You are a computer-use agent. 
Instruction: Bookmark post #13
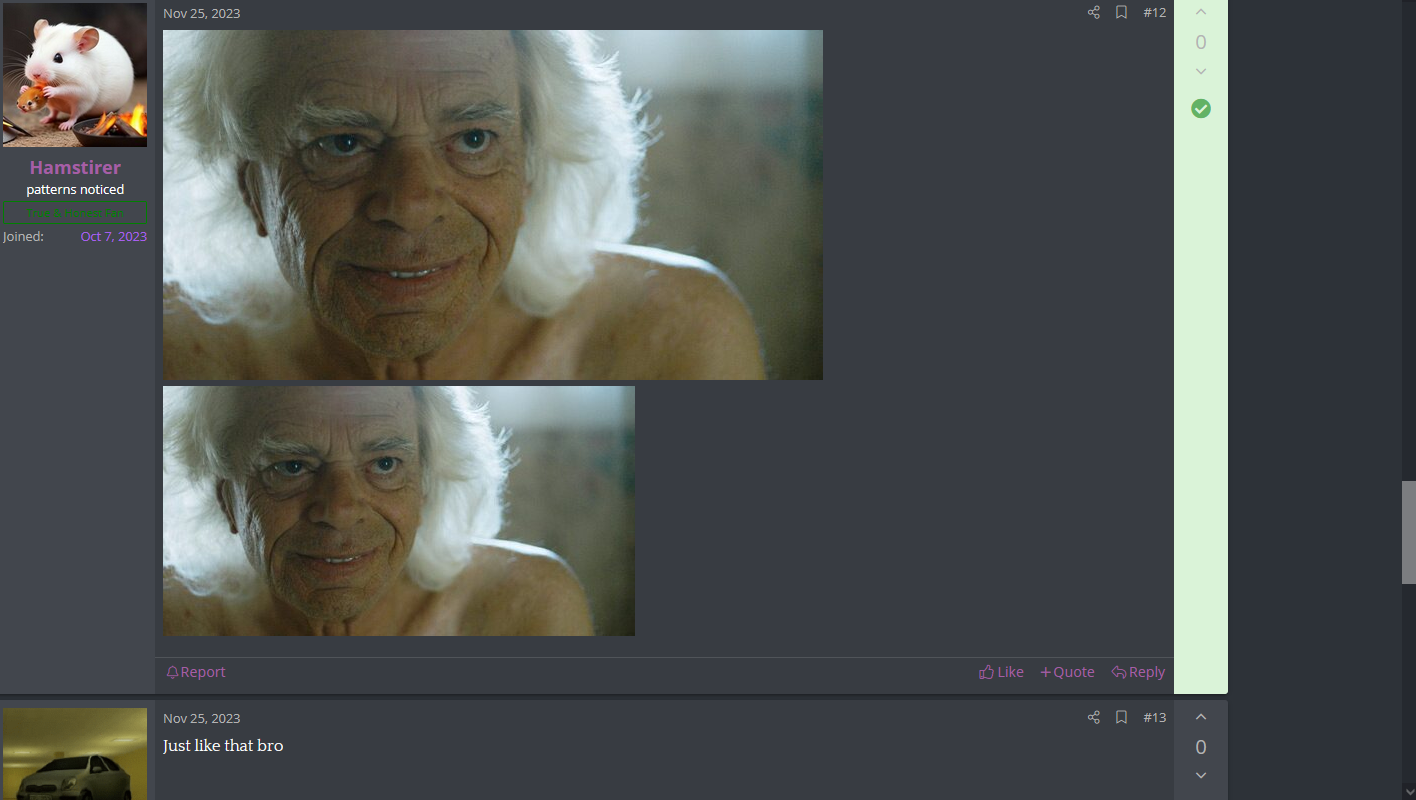tap(1121, 717)
